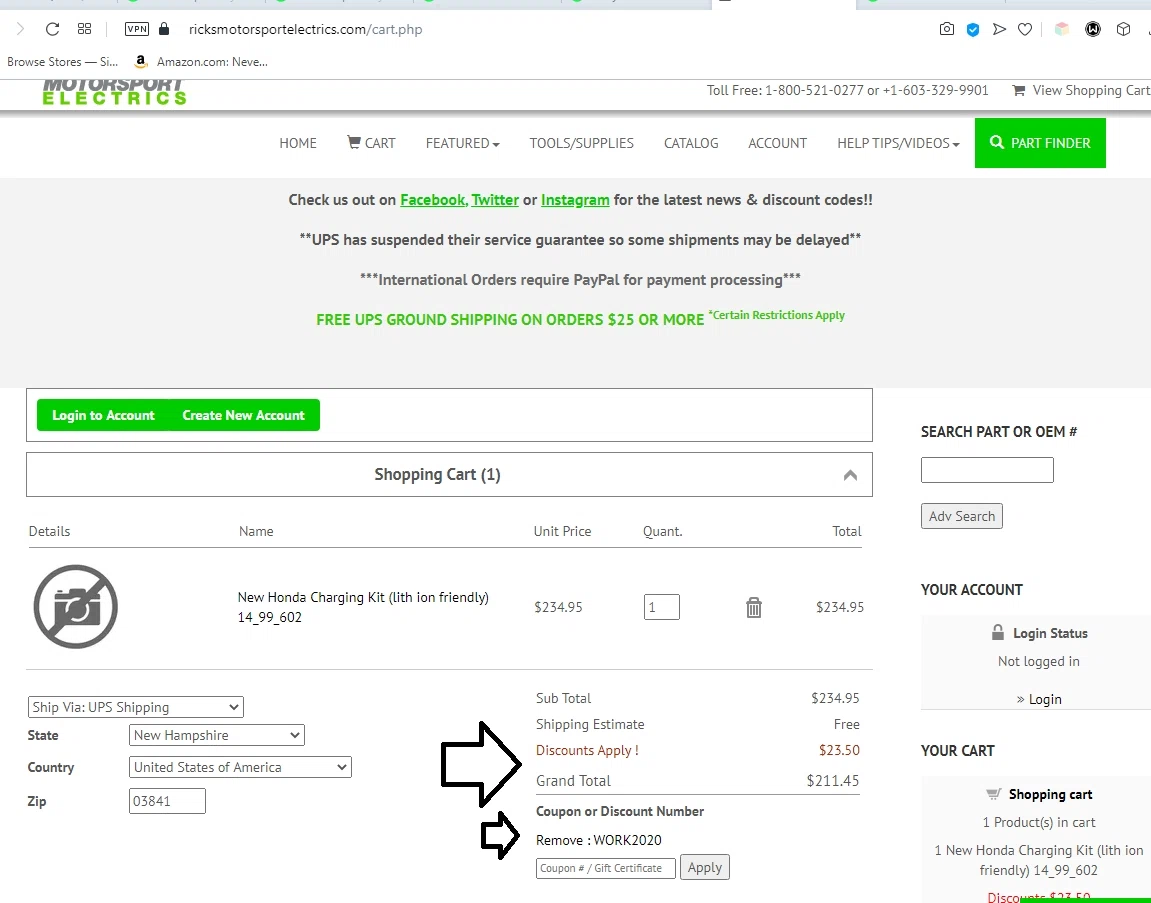
Task: Expand the FEATURED menu
Action: tap(462, 143)
